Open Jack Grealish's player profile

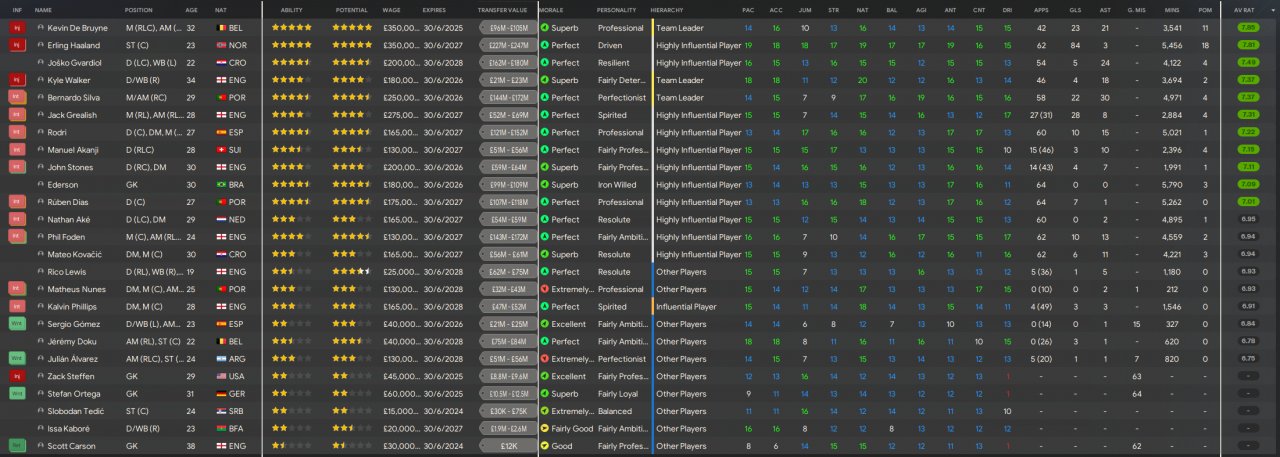click(74, 115)
